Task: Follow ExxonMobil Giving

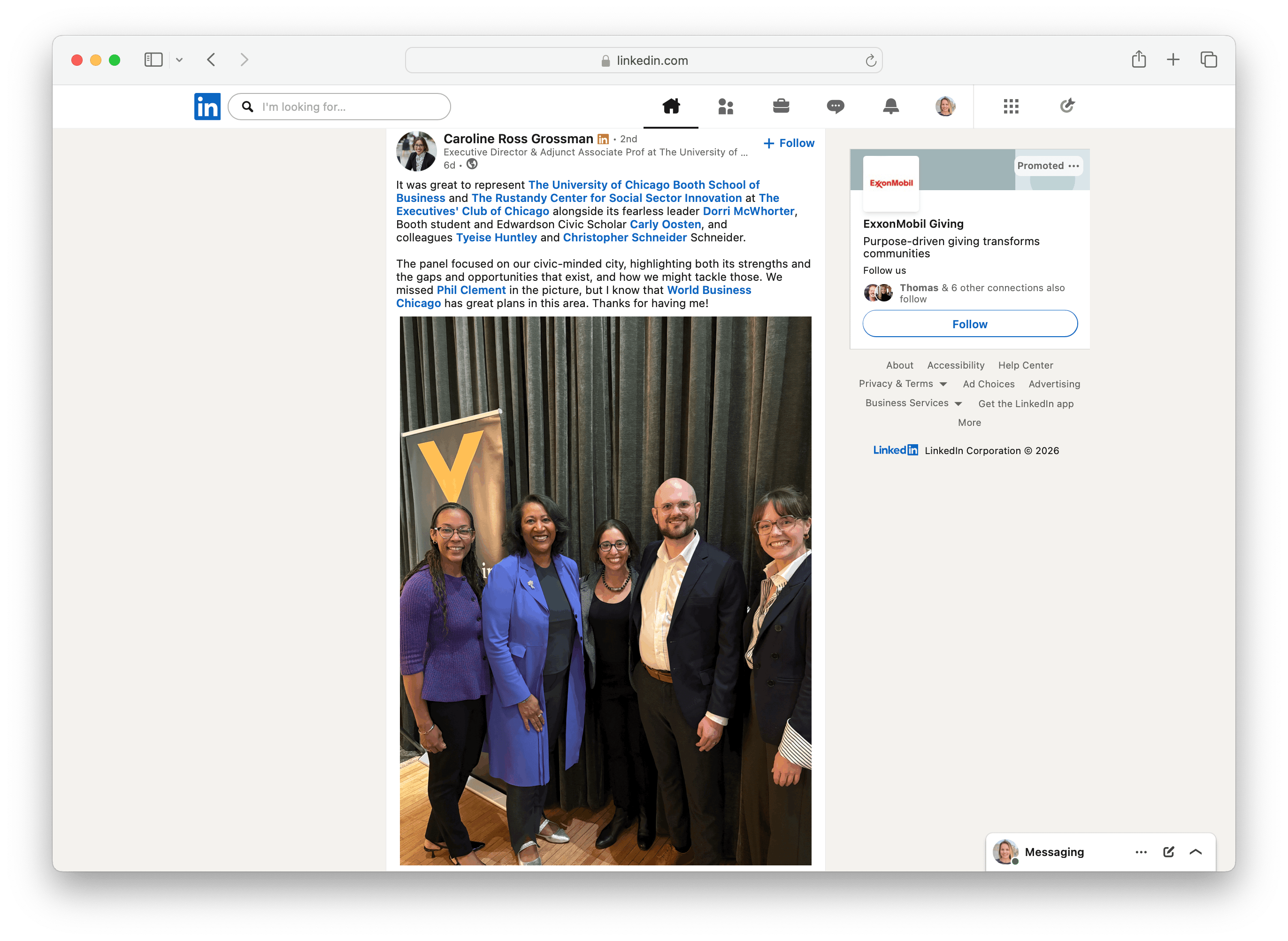Action: click(x=969, y=324)
